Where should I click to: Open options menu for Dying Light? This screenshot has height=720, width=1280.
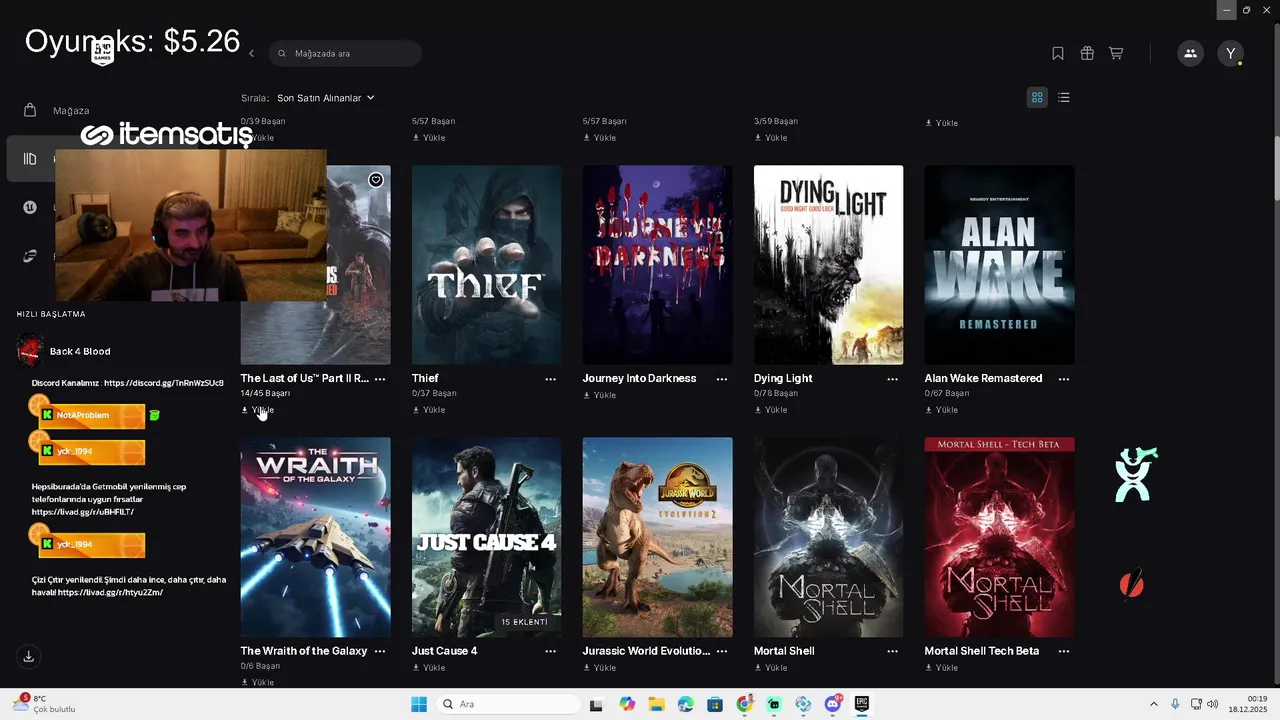893,379
